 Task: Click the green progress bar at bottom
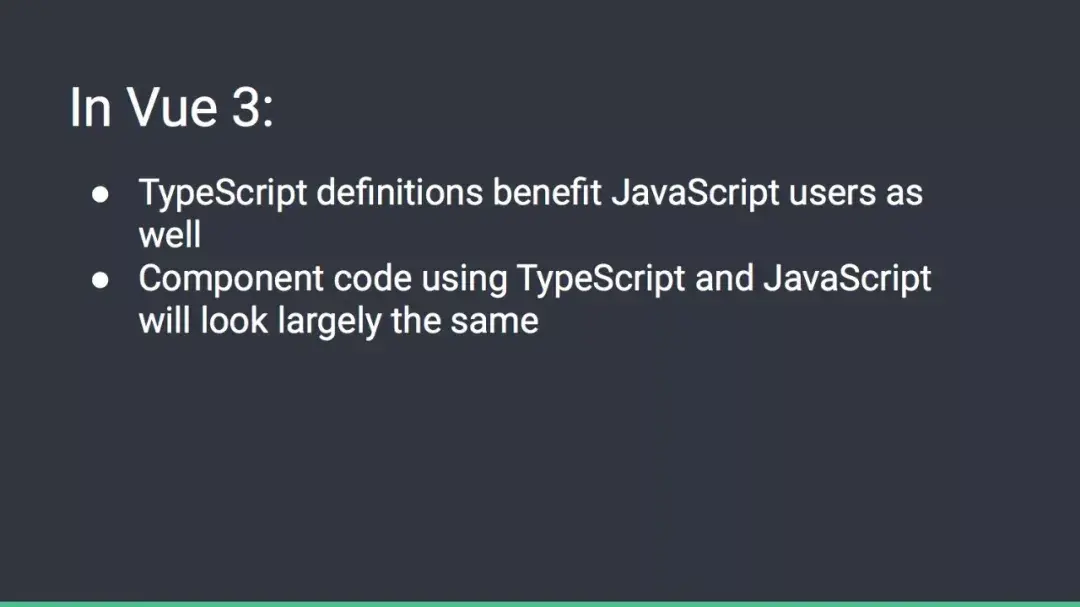point(540,603)
